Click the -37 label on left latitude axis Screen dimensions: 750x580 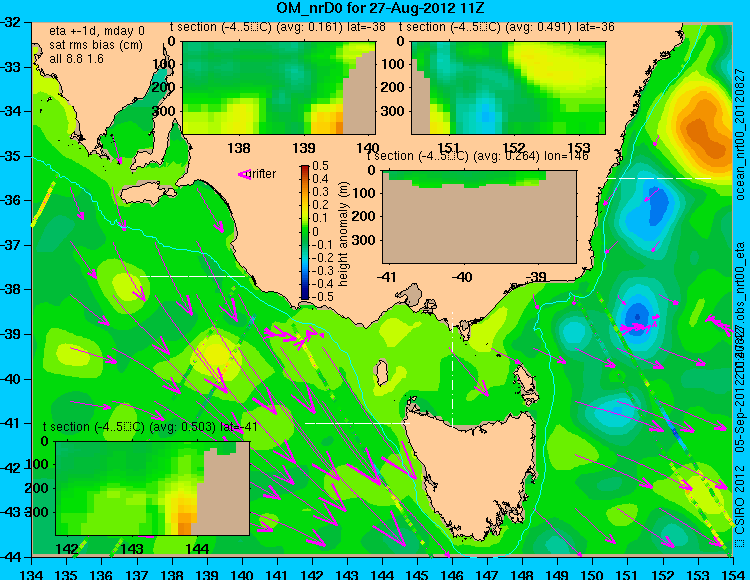[x=11, y=245]
